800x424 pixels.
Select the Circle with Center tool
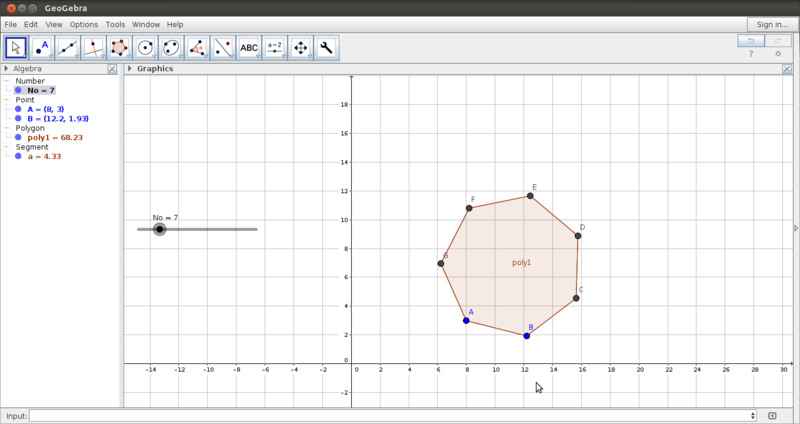[145, 48]
